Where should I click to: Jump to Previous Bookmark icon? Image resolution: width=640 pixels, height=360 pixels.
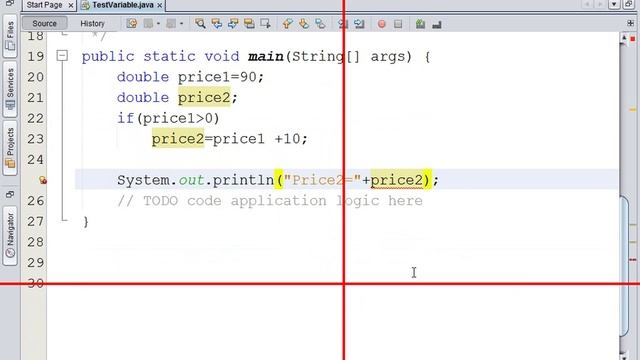288,24
